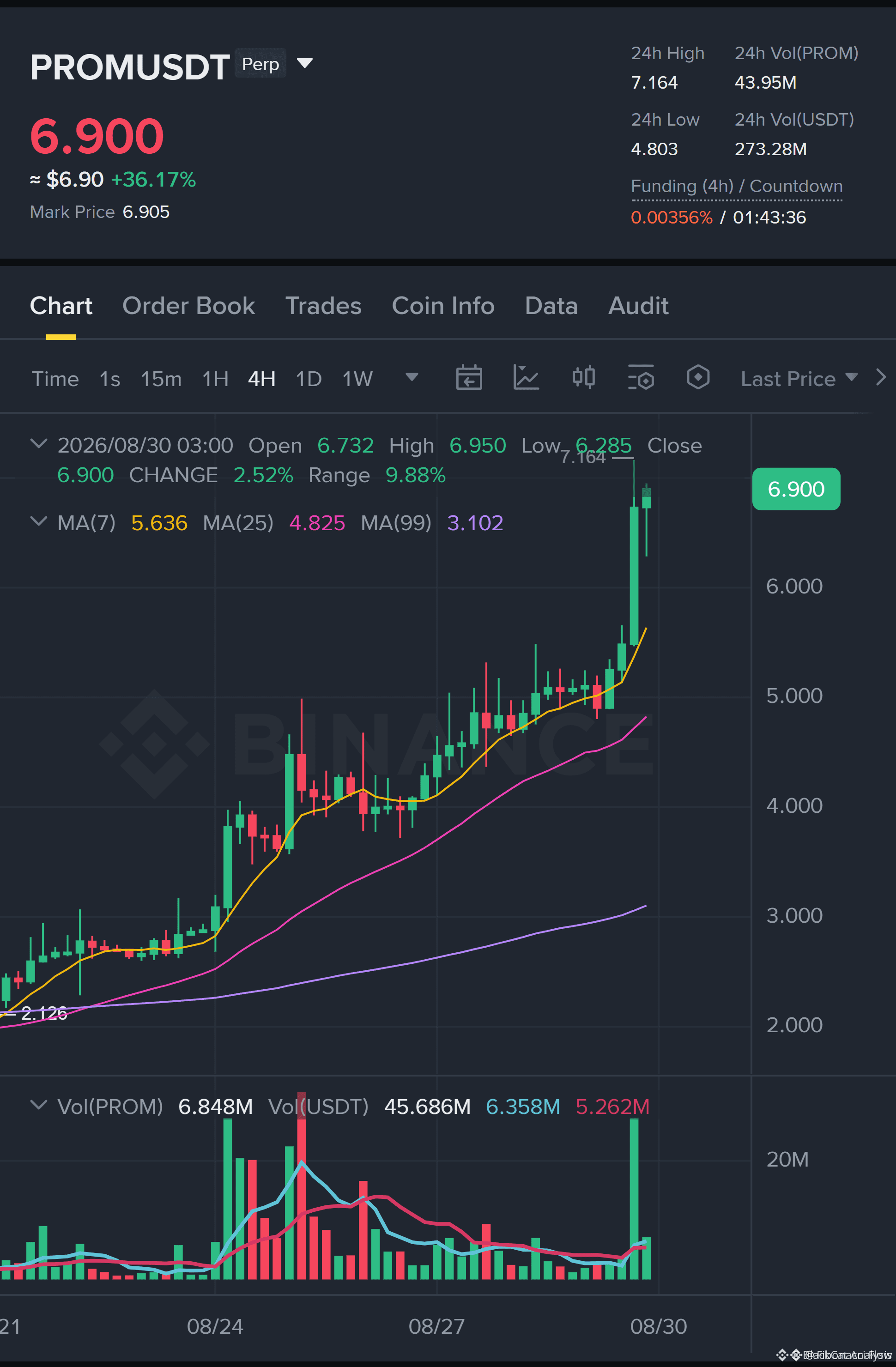Open the chart display settings icon
The height and width of the screenshot is (1367, 896).
tap(641, 377)
